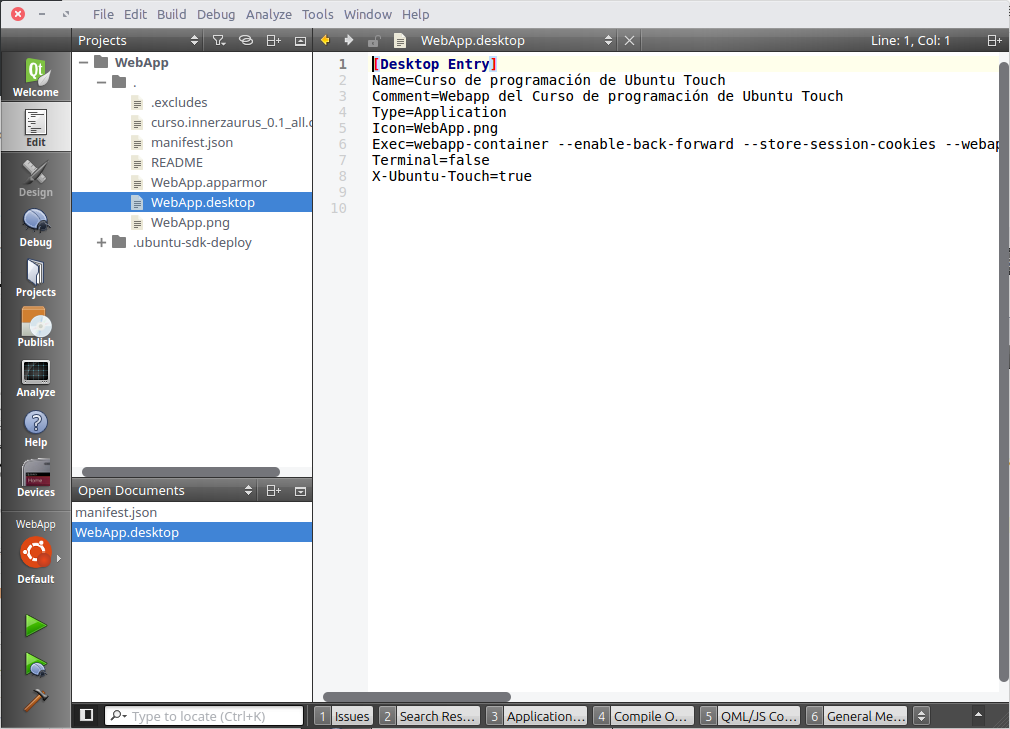This screenshot has width=1010, height=729.
Task: Open the Projects mode in sidebar
Action: tap(35, 278)
